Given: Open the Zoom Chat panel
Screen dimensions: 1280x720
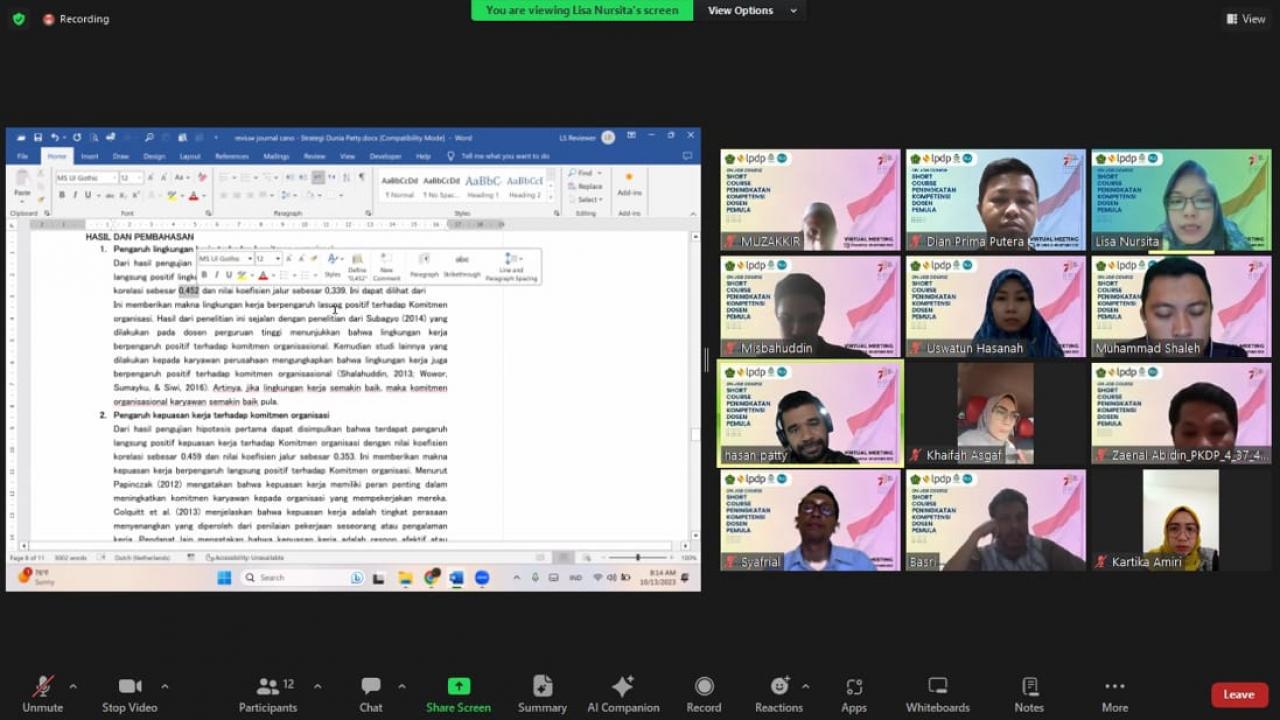Looking at the screenshot, I should point(371,694).
